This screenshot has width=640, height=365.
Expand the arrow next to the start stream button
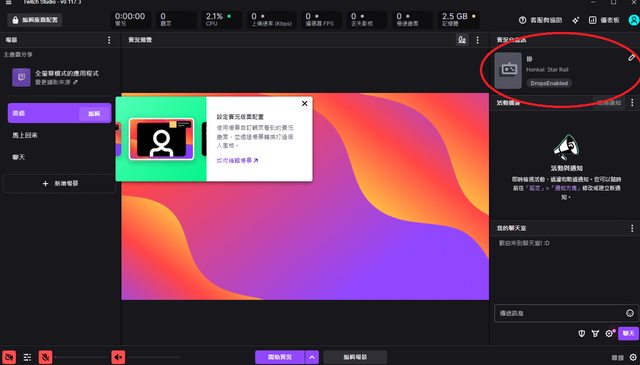click(x=312, y=357)
